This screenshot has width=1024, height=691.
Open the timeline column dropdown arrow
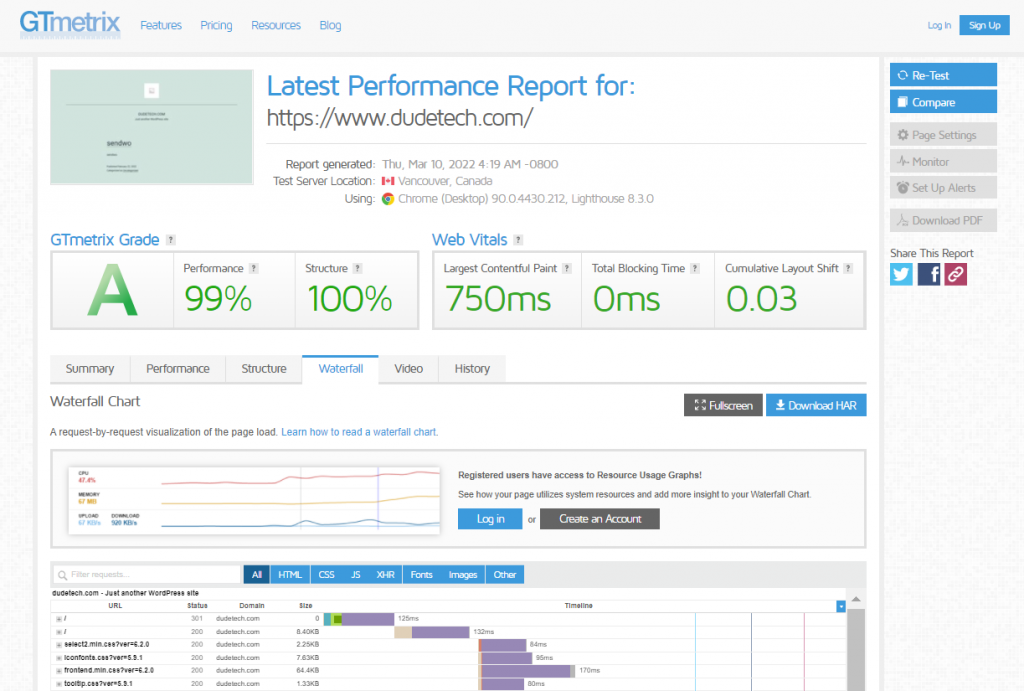841,606
